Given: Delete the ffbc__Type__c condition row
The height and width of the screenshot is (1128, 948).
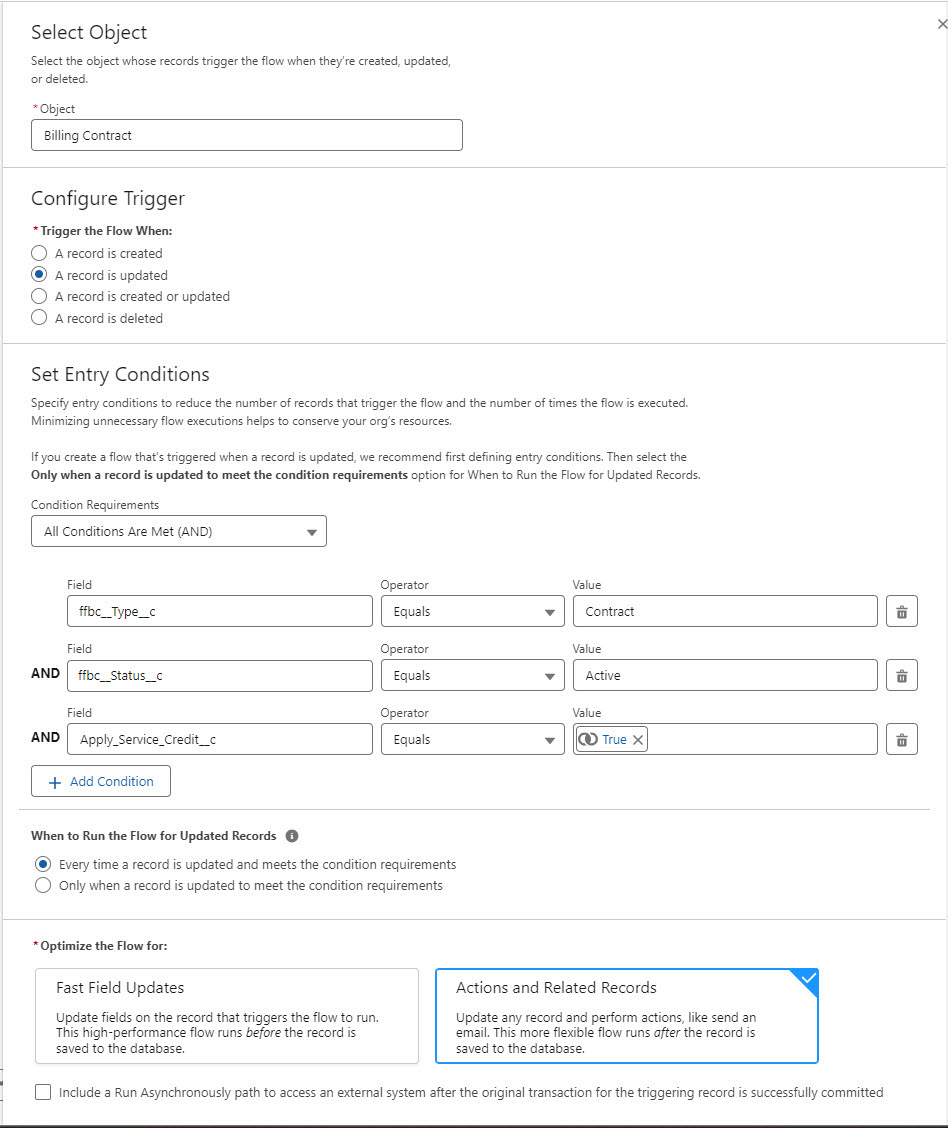Looking at the screenshot, I should pyautogui.click(x=901, y=612).
